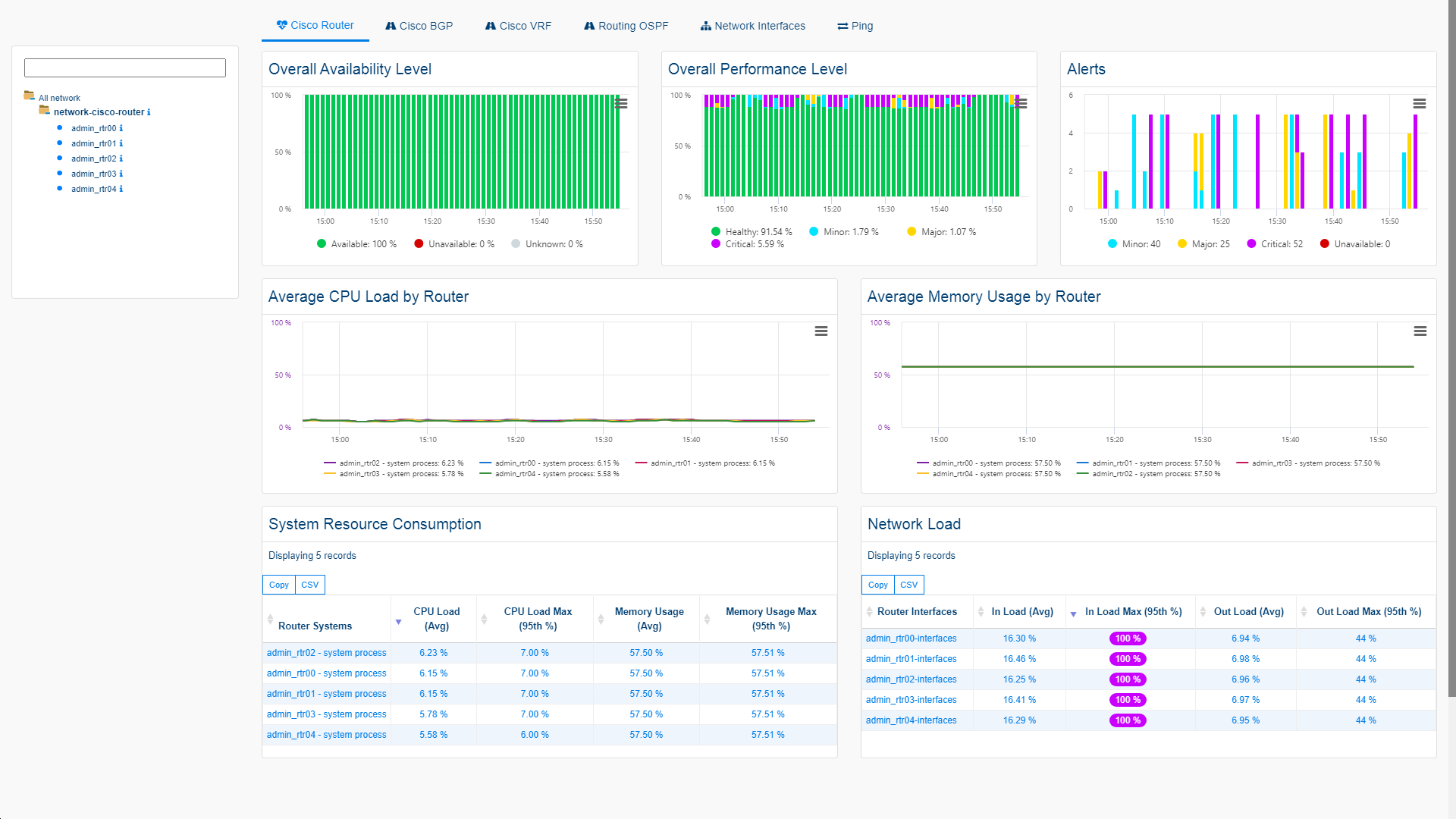The height and width of the screenshot is (819, 1456).
Task: Switch to the Network Interfaces tab
Action: (x=753, y=26)
